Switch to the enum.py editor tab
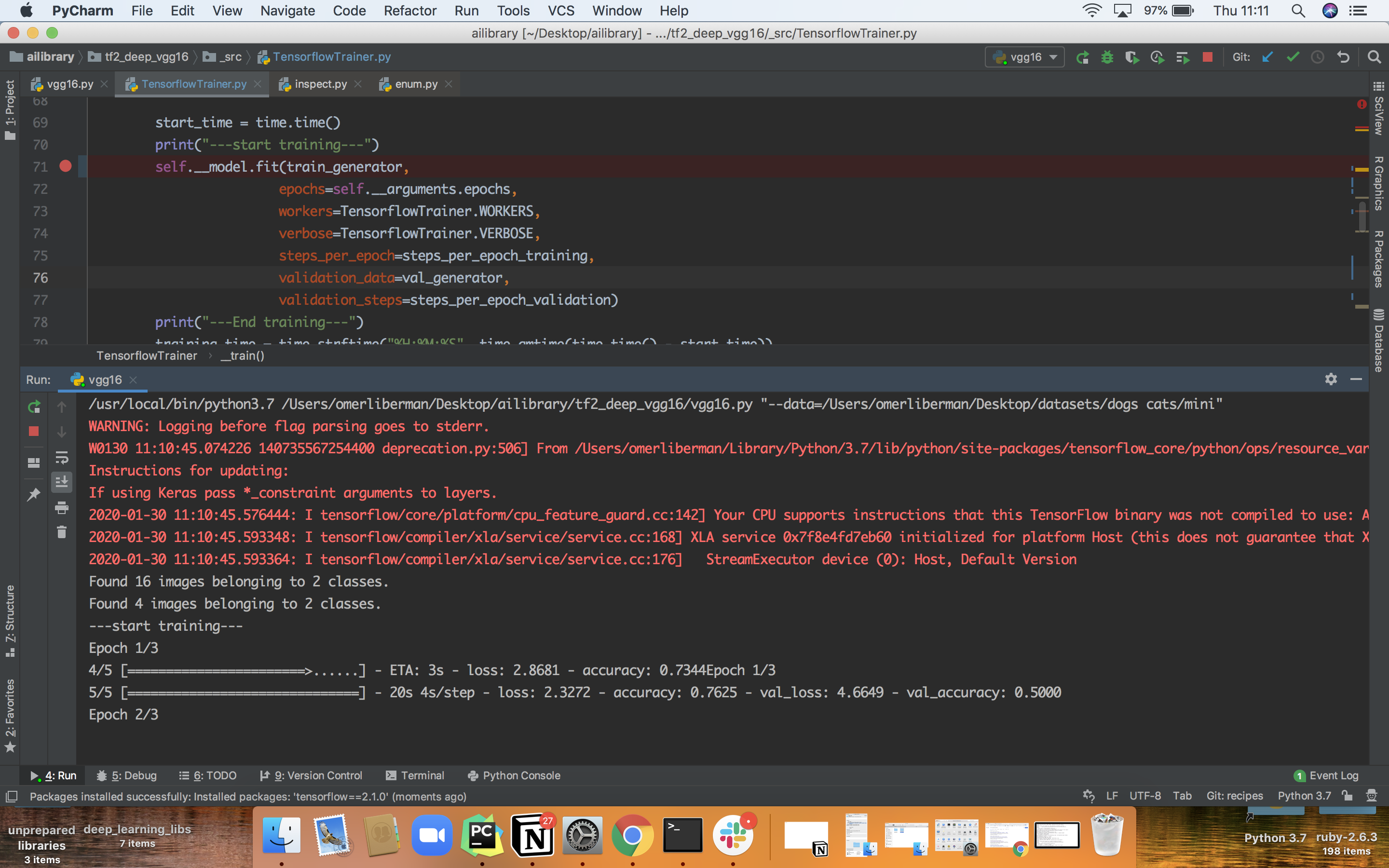 pyautogui.click(x=415, y=84)
